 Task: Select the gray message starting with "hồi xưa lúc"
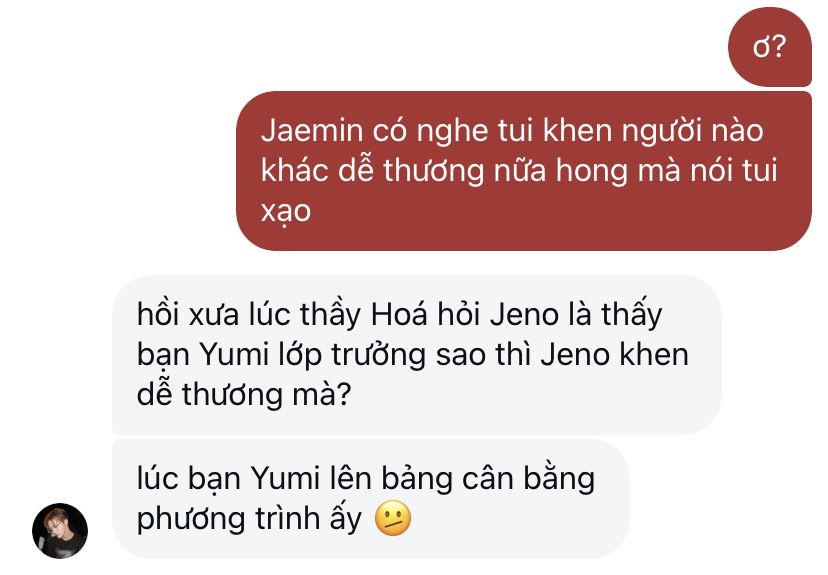coord(417,355)
